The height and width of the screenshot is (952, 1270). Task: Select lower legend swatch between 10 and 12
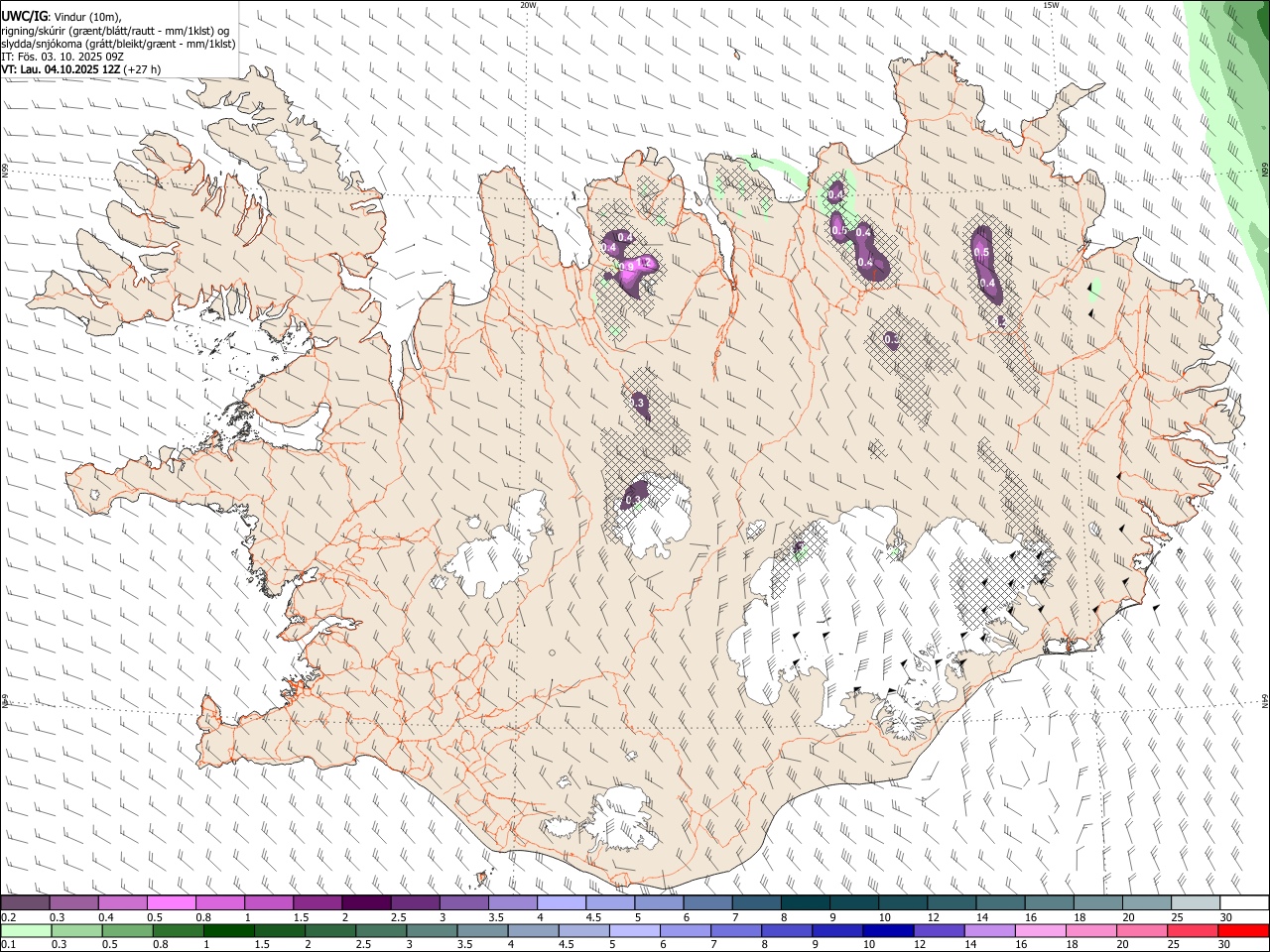coord(888,930)
